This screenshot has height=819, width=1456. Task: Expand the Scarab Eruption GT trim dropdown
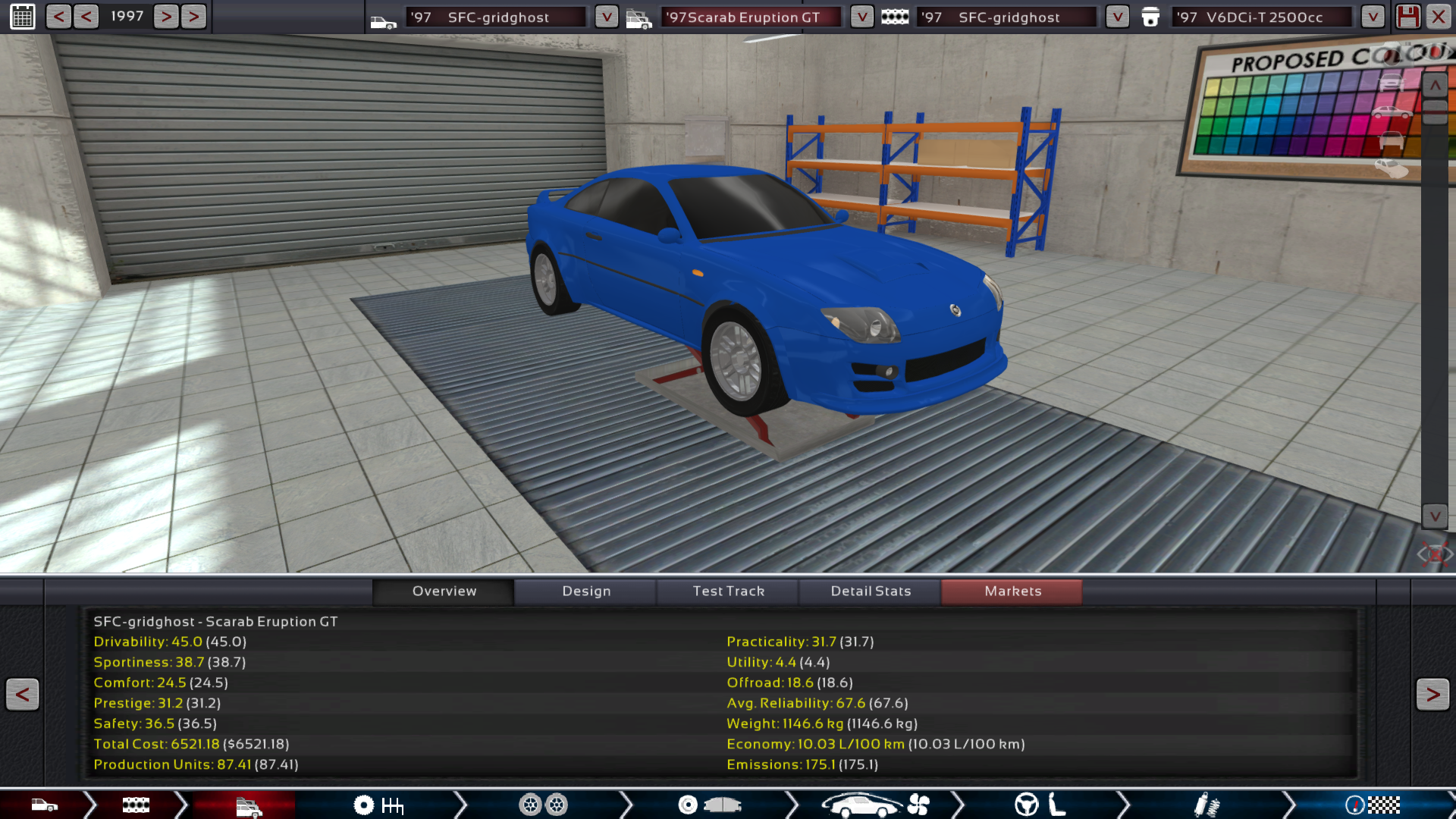click(x=862, y=17)
